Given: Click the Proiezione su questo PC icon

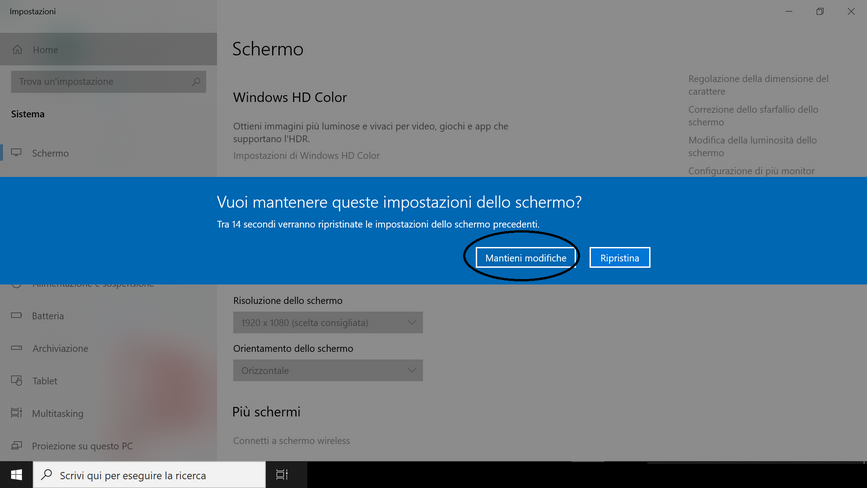Looking at the screenshot, I should (17, 445).
